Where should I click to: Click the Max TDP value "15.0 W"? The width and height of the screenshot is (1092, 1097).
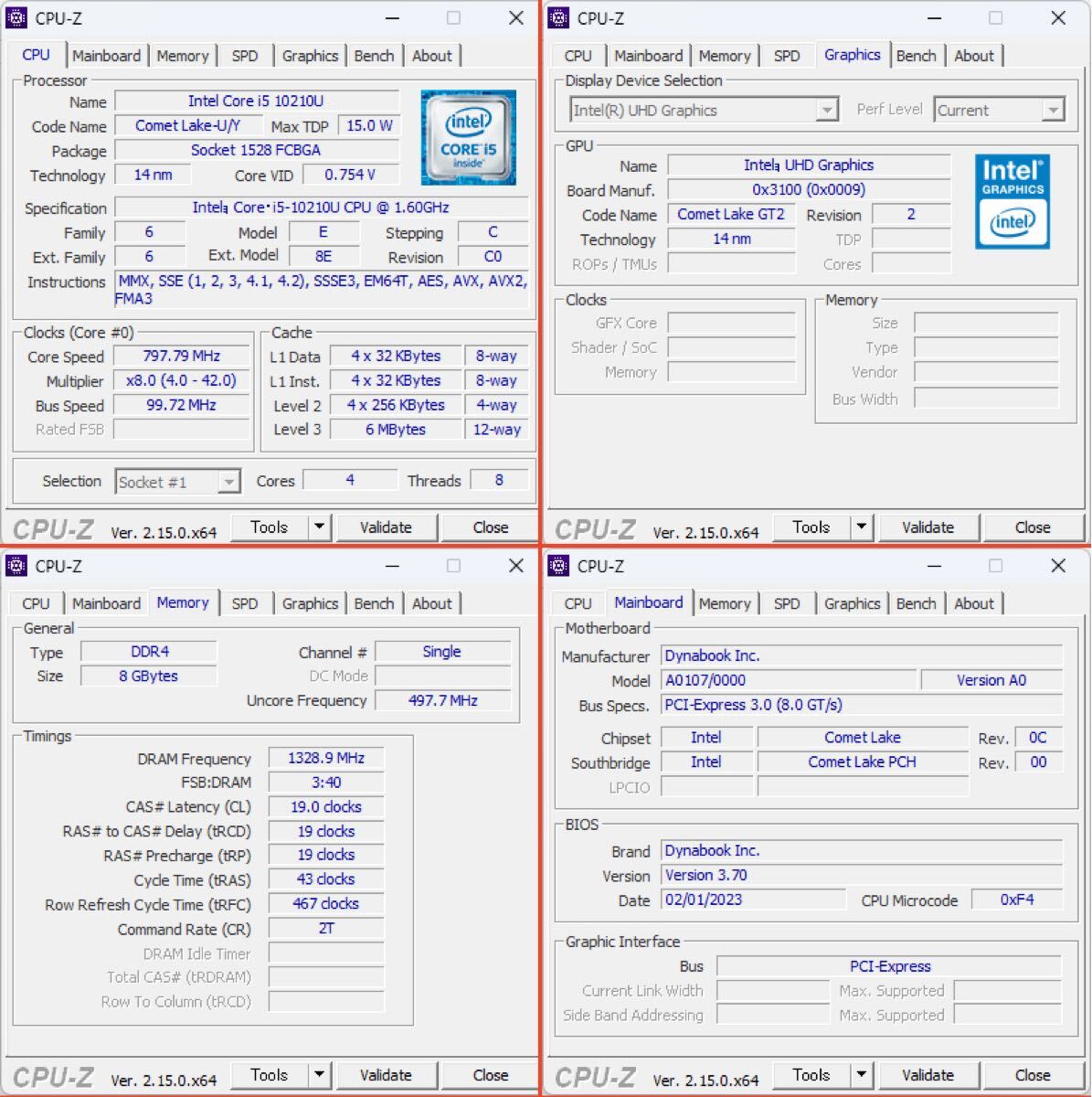click(x=369, y=126)
